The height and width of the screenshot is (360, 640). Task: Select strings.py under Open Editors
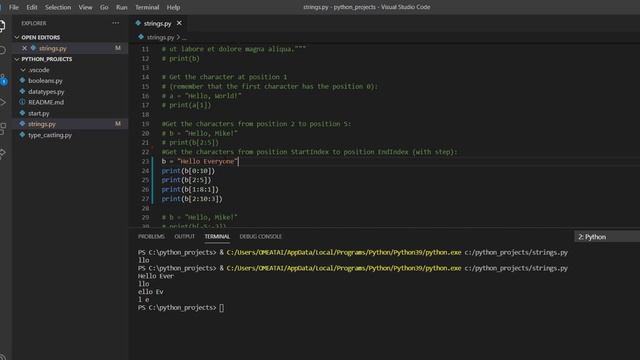(x=53, y=48)
